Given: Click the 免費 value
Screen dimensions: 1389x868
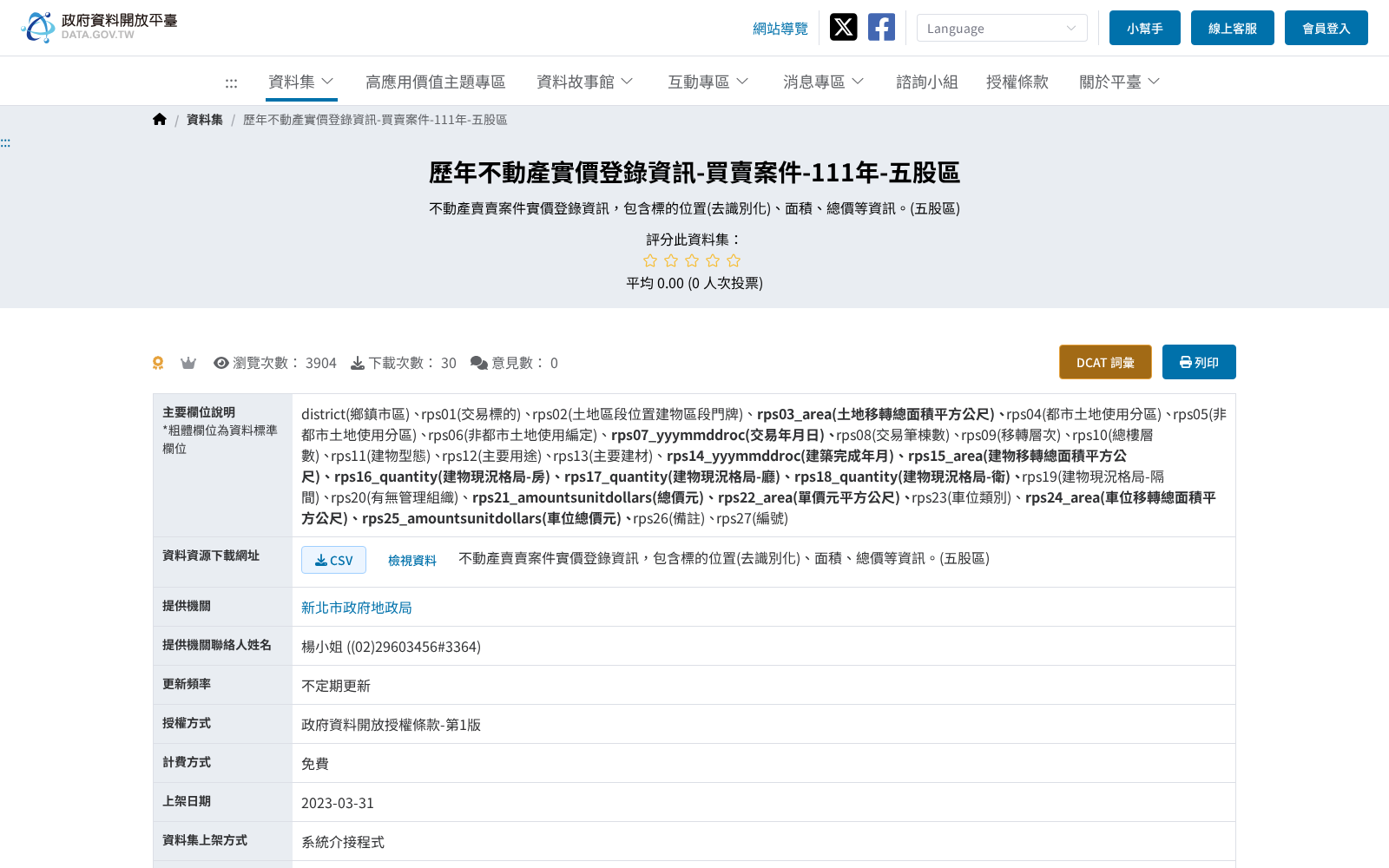Looking at the screenshot, I should tap(315, 764).
